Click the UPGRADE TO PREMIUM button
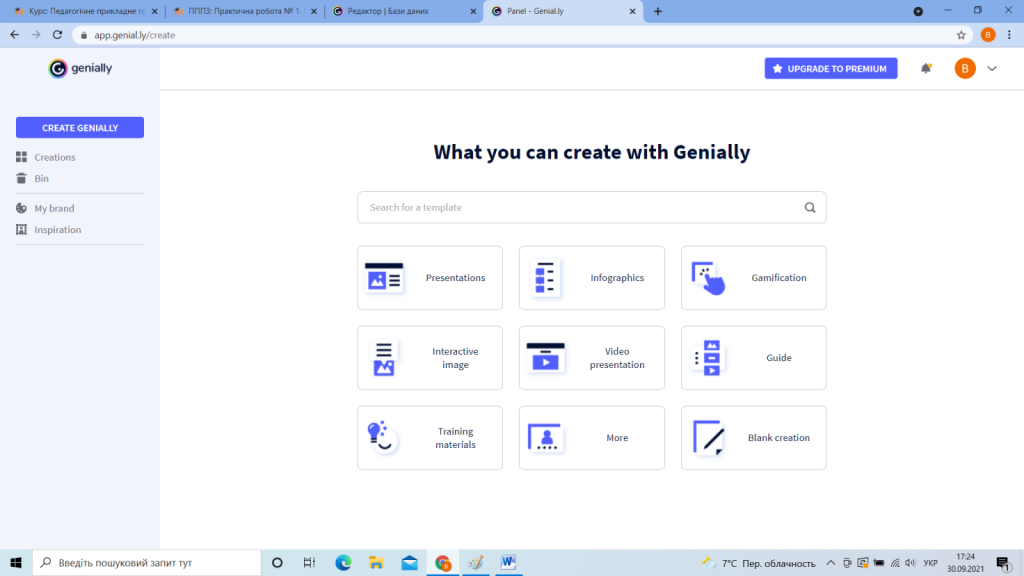Viewport: 1024px width, 576px height. click(830, 68)
